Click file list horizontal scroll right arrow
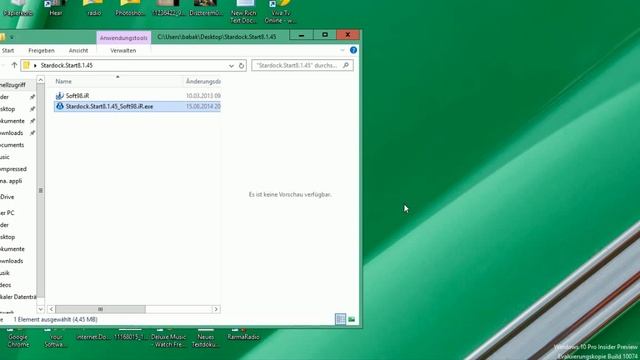This screenshot has height=360, width=640. [x=216, y=309]
